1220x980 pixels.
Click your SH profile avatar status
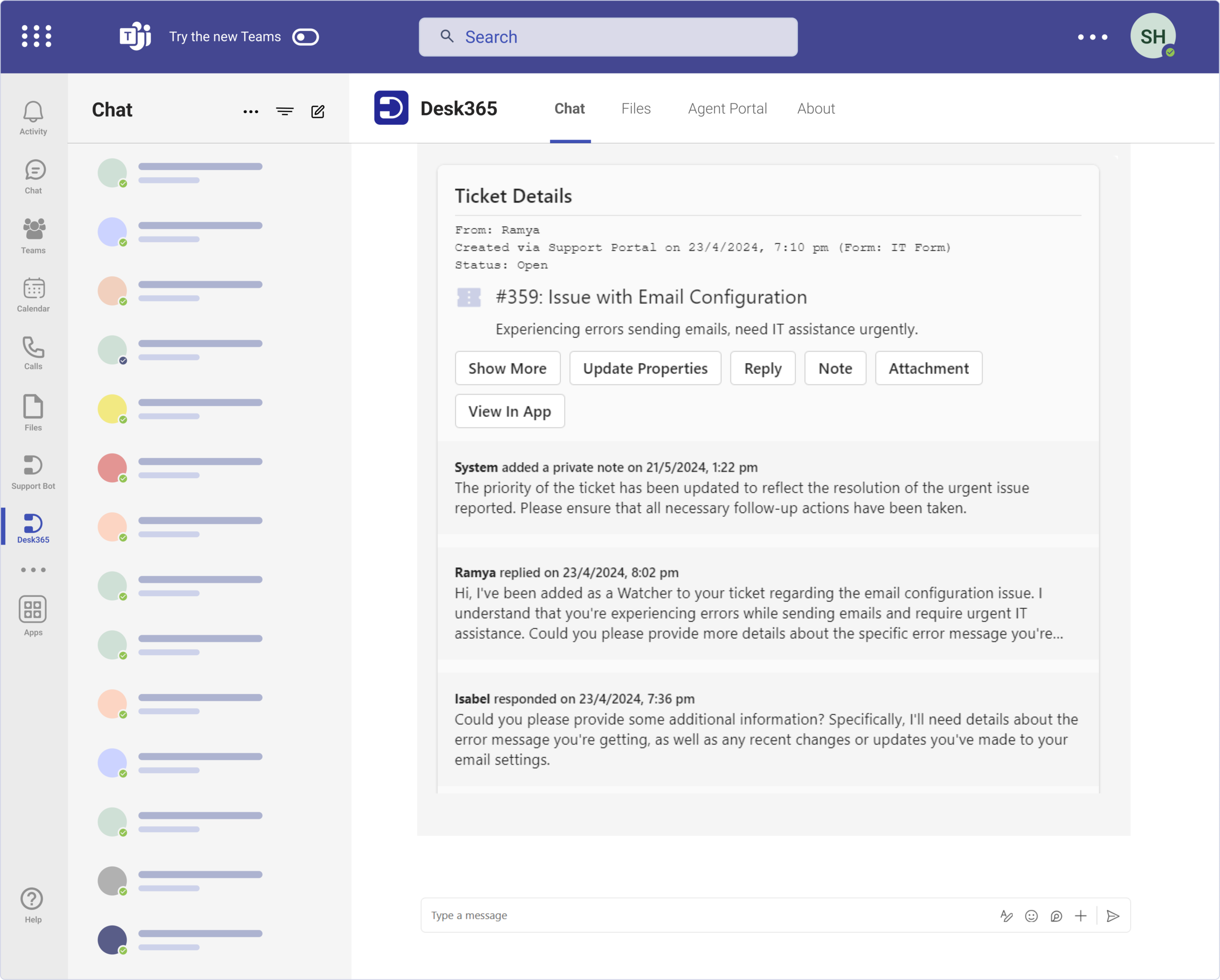pyautogui.click(x=1153, y=36)
